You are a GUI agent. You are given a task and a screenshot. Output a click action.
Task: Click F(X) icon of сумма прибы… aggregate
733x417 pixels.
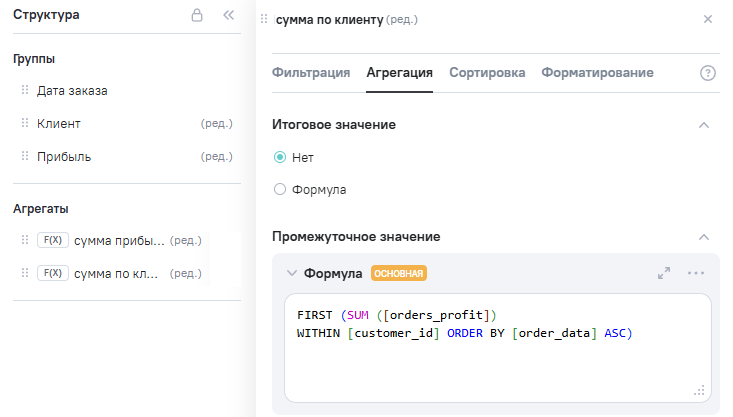(x=52, y=240)
